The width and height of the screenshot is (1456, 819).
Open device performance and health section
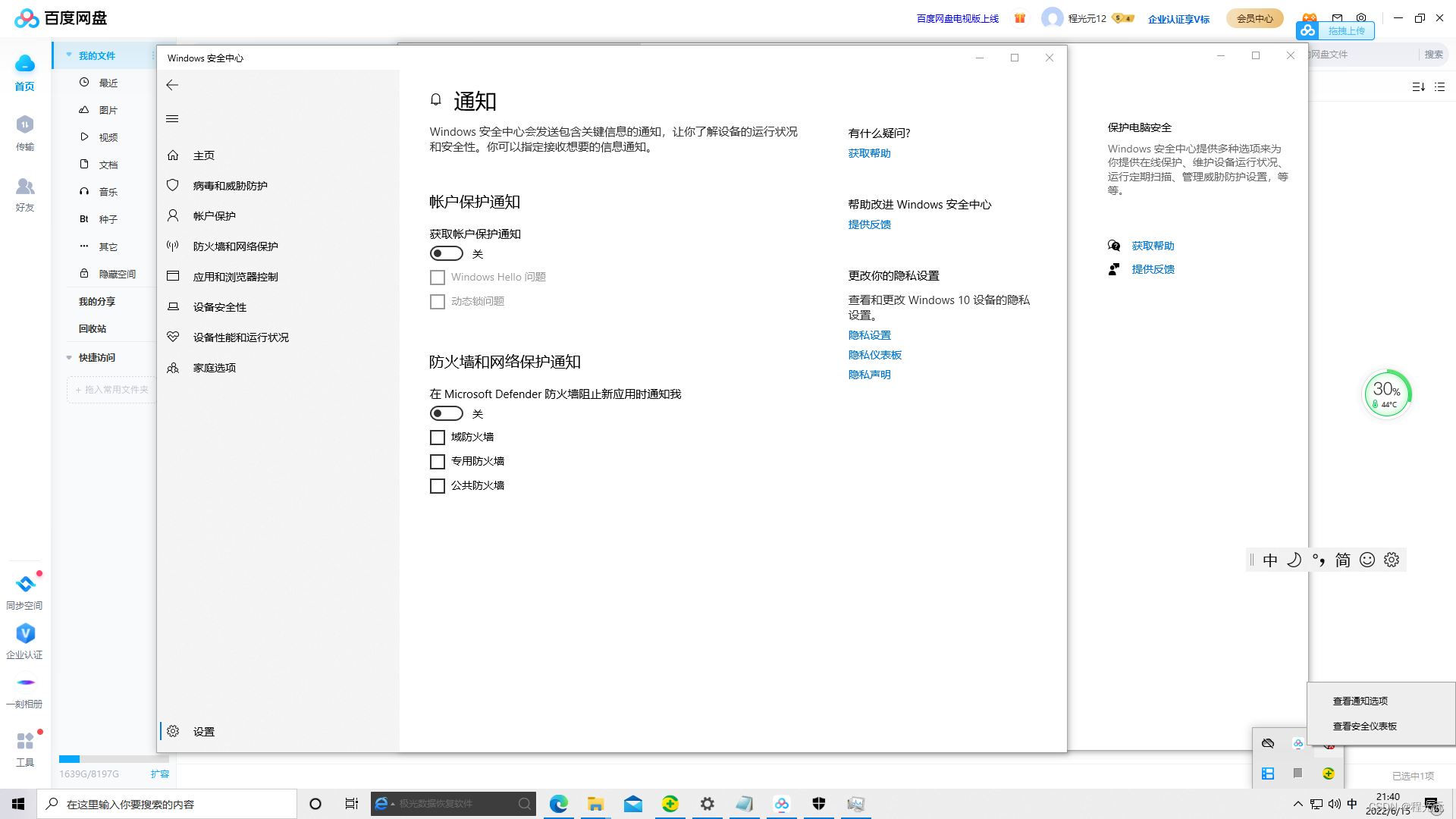point(240,337)
